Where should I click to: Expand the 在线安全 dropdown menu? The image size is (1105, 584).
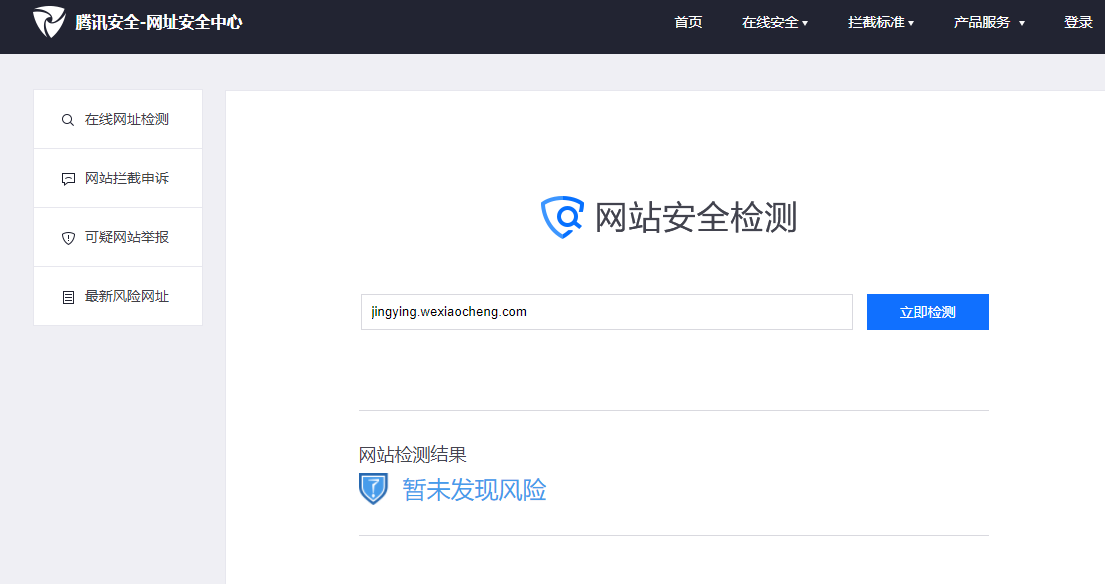click(774, 23)
